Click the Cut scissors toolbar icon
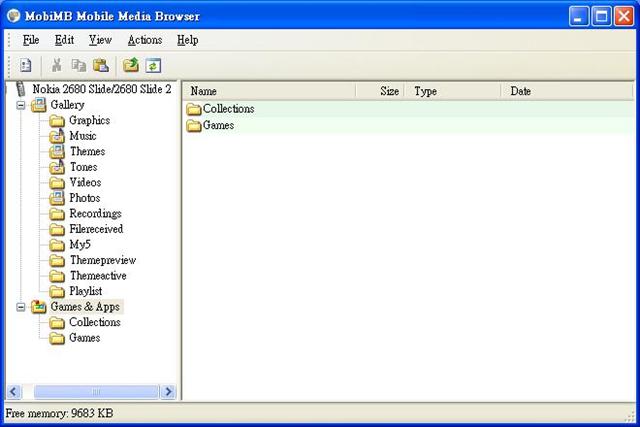 [57, 66]
